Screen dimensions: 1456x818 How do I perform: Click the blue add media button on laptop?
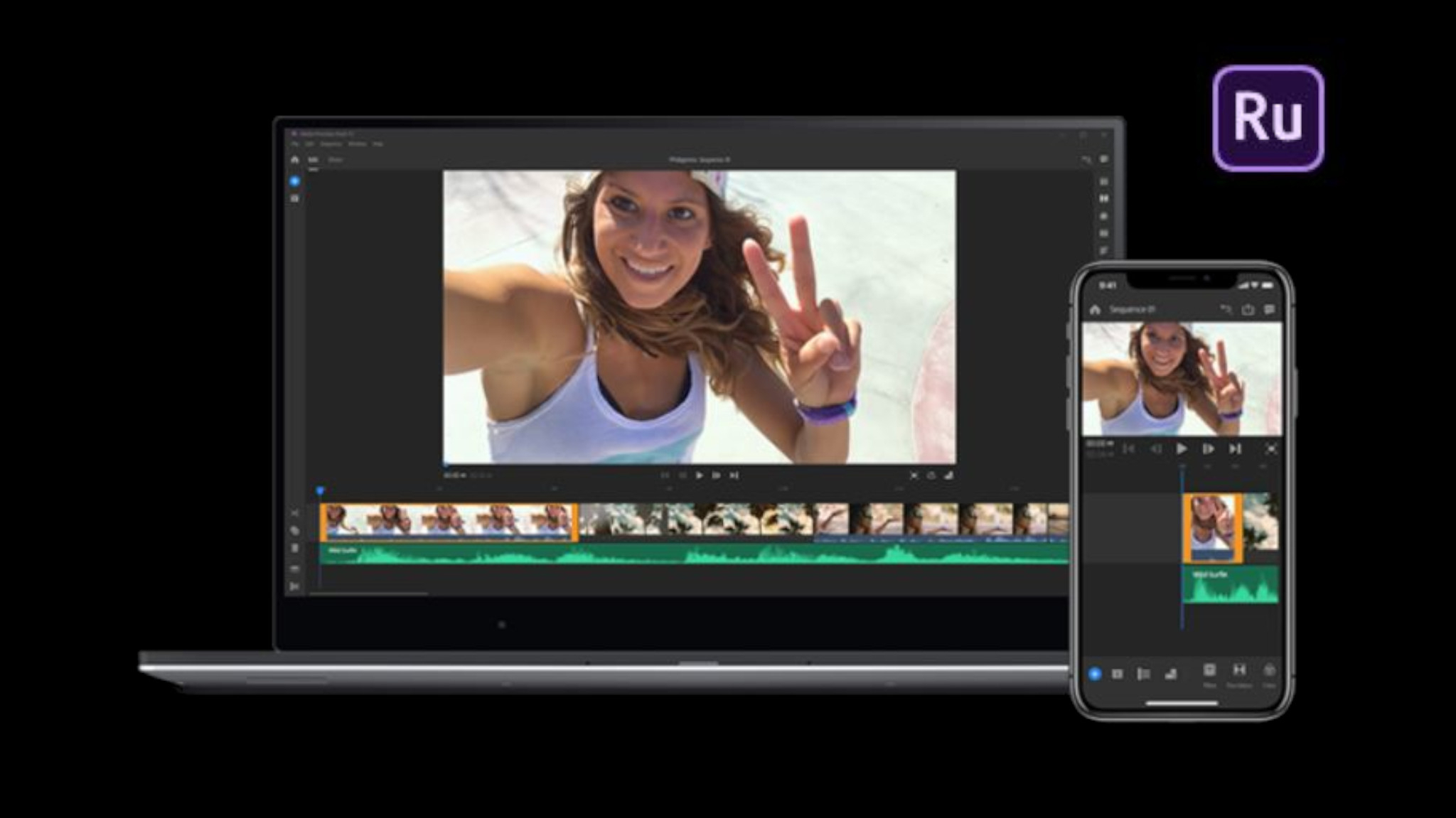pyautogui.click(x=294, y=182)
